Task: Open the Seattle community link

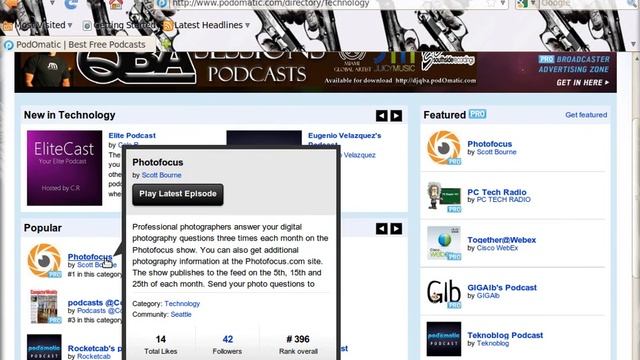Action: [x=181, y=314]
